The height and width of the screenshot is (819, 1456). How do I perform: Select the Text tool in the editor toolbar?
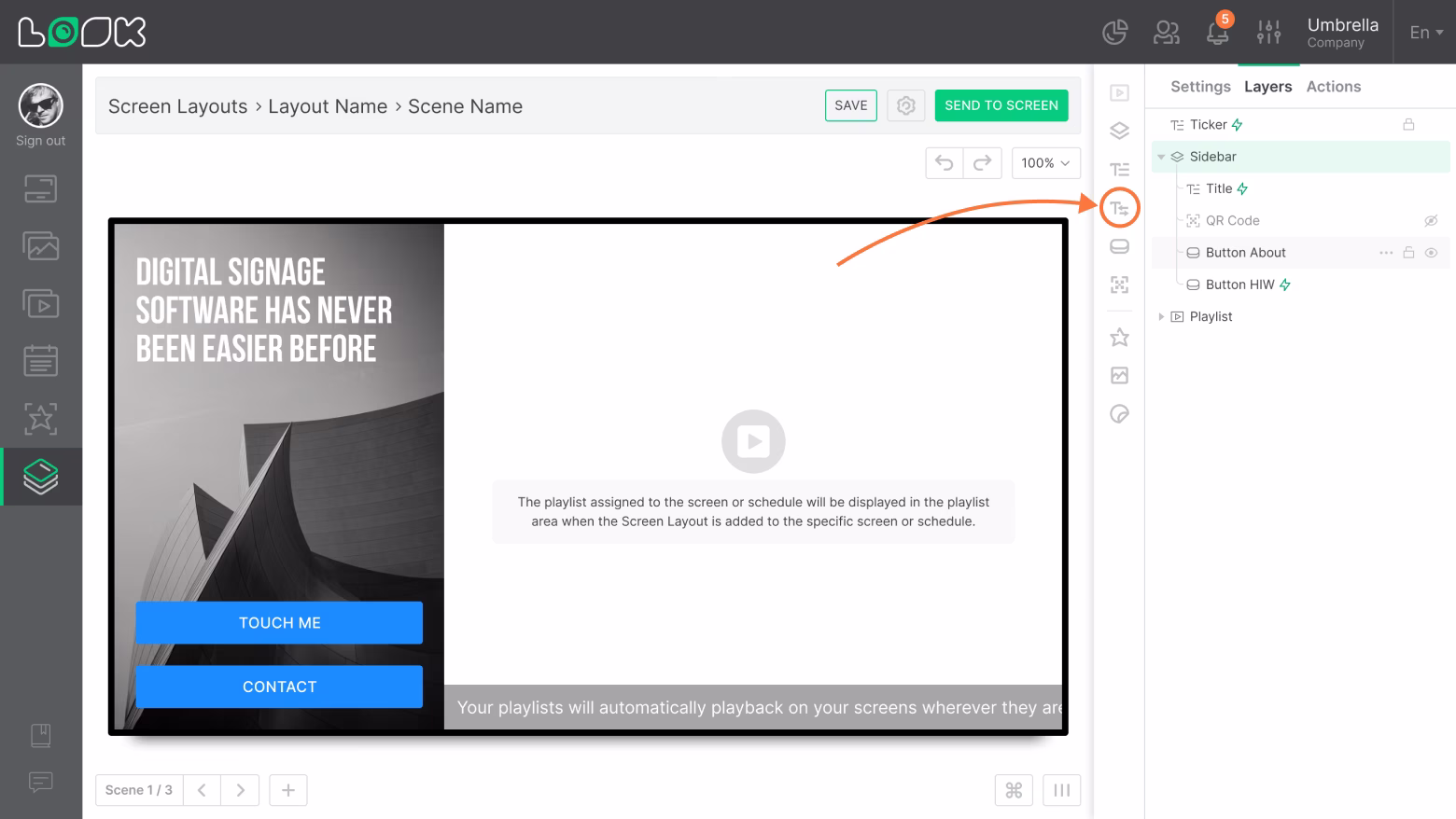point(1119,169)
